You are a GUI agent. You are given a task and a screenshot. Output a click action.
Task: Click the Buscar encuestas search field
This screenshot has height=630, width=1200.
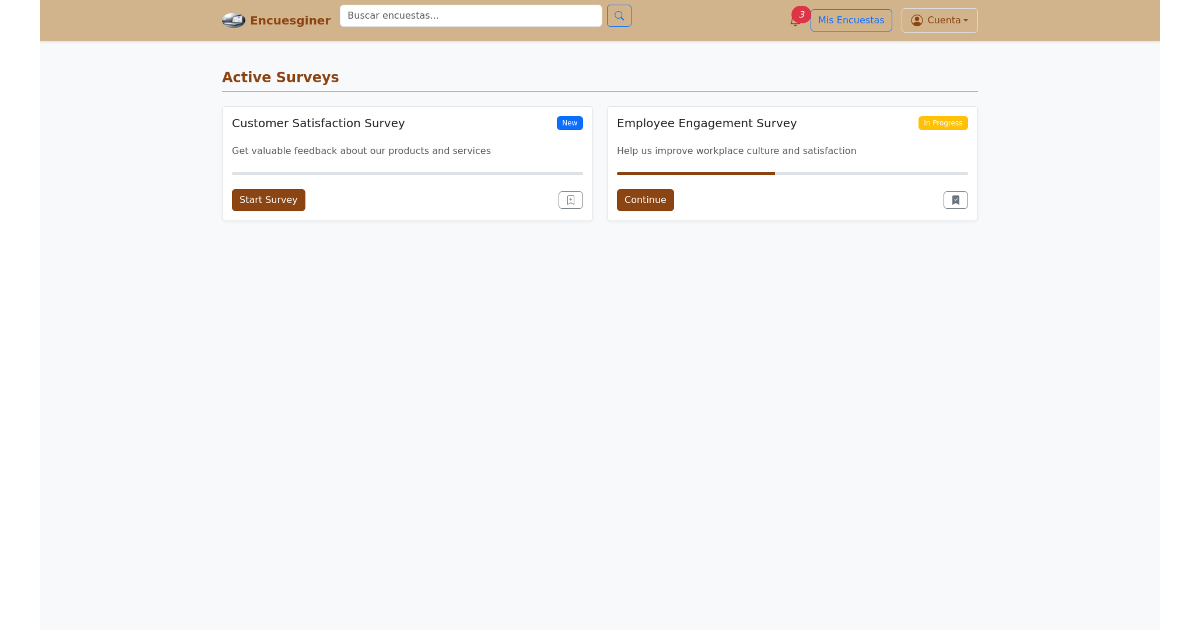tap(470, 15)
